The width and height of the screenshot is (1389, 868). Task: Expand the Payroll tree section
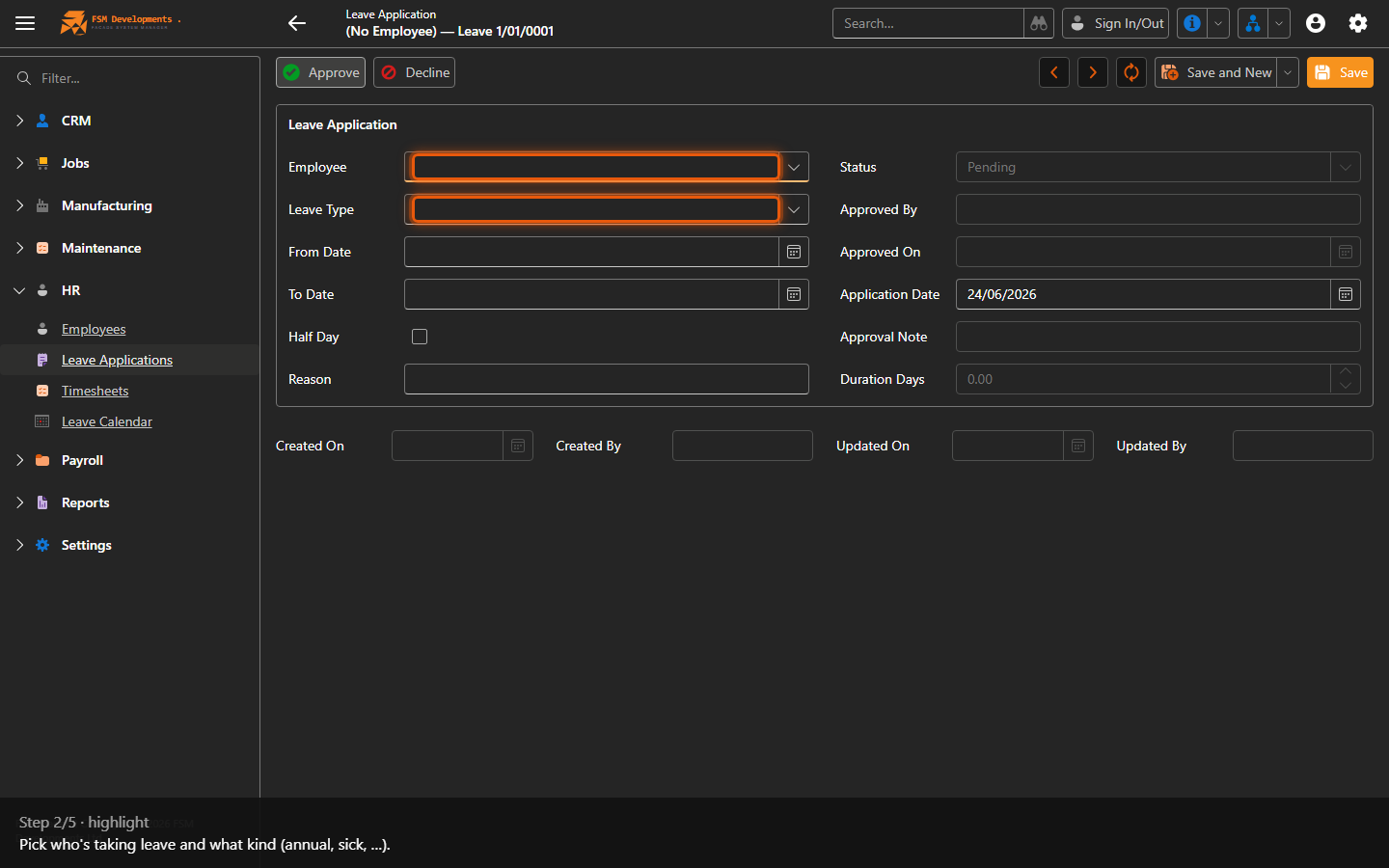coord(19,460)
